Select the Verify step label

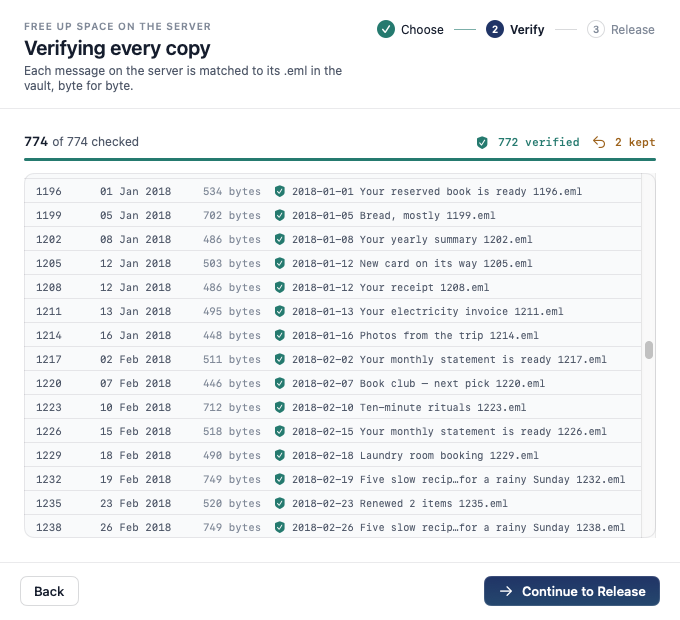pos(527,29)
